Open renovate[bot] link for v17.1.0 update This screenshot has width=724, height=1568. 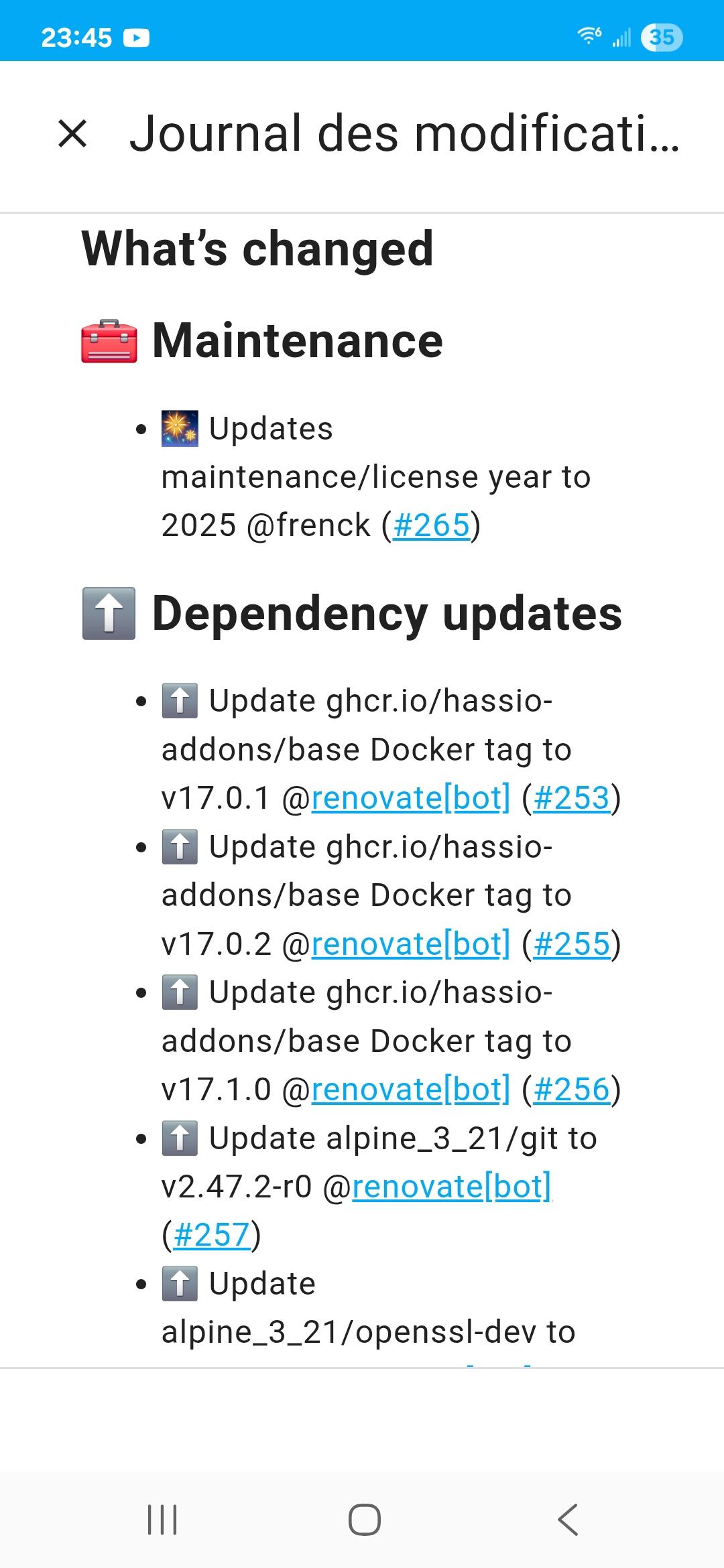pos(411,1089)
